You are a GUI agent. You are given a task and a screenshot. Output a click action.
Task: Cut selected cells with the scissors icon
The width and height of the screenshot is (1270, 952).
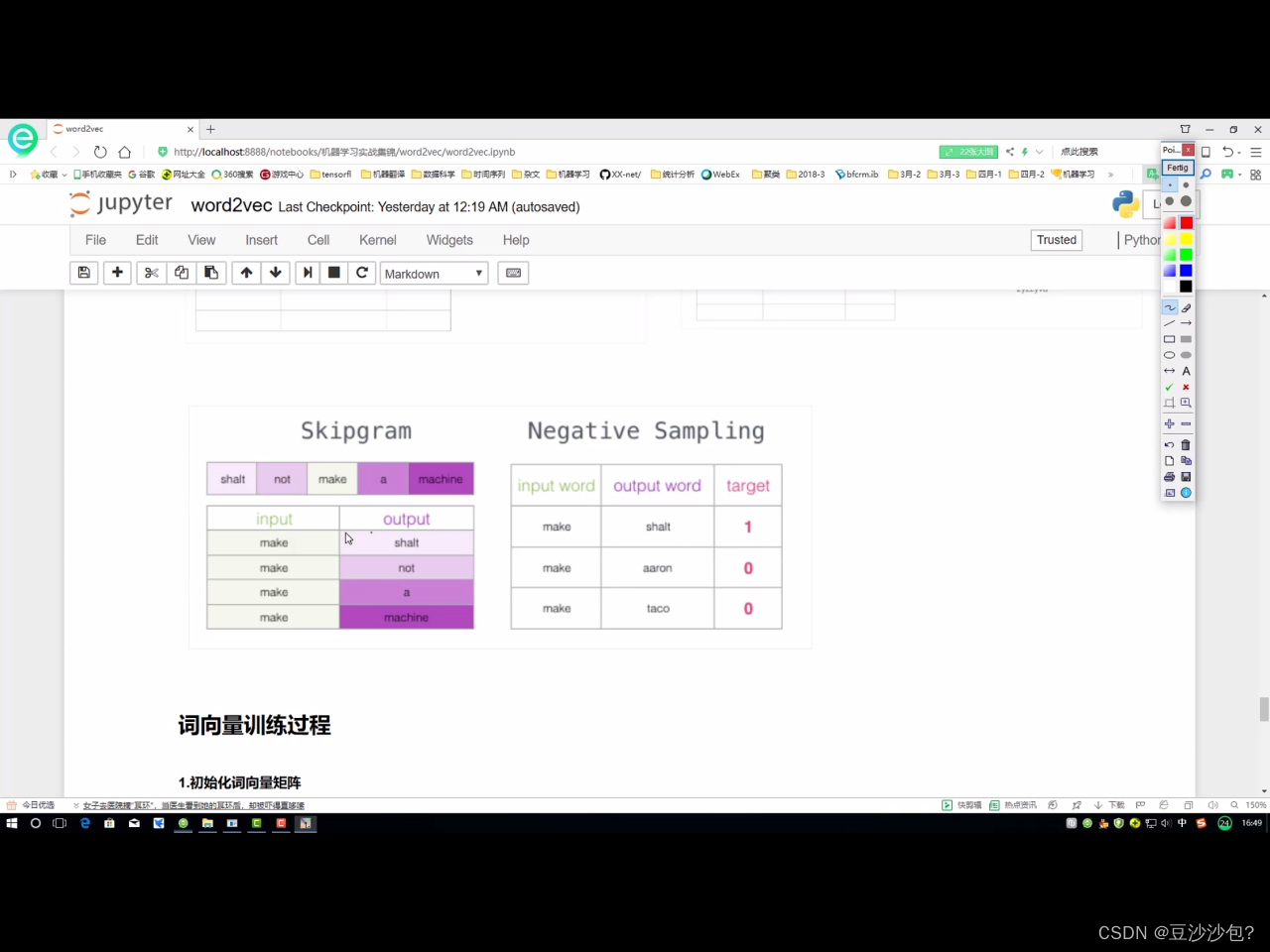(152, 273)
